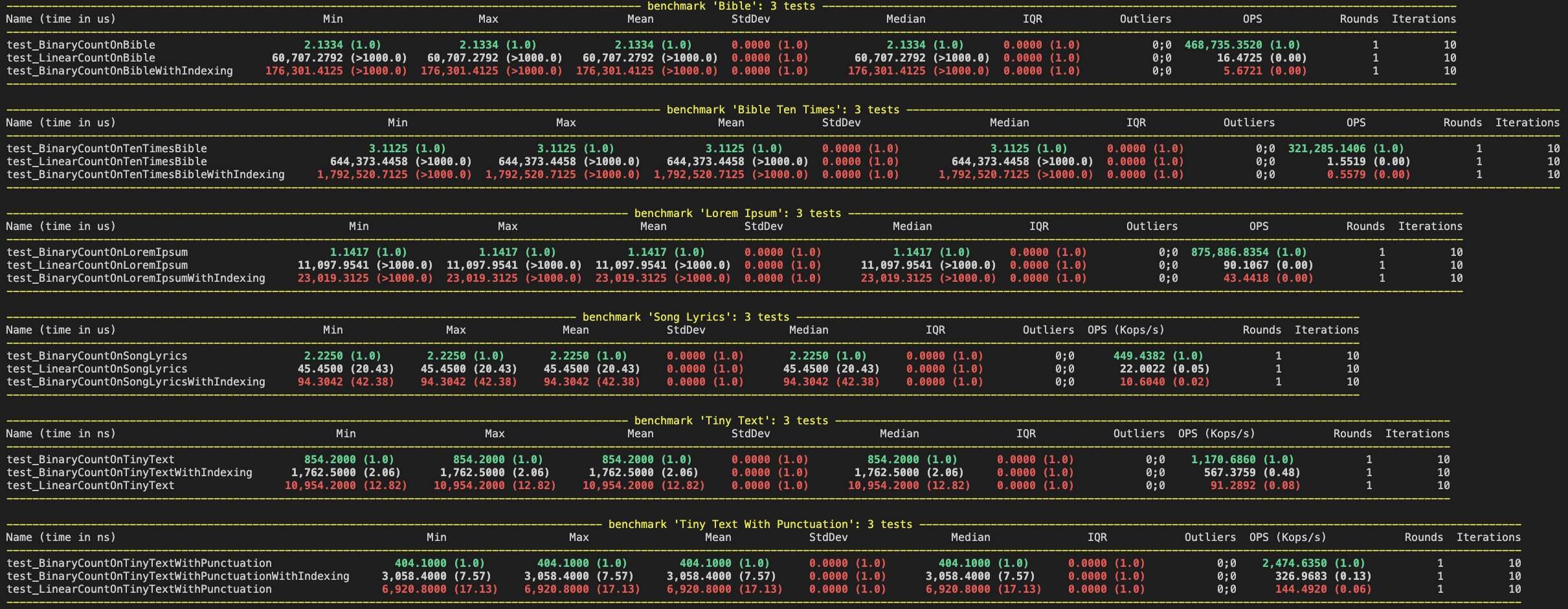The width and height of the screenshot is (1568, 609).
Task: Select the test_BinaryCountOnSongLyrics row name
Action: pyautogui.click(x=97, y=356)
